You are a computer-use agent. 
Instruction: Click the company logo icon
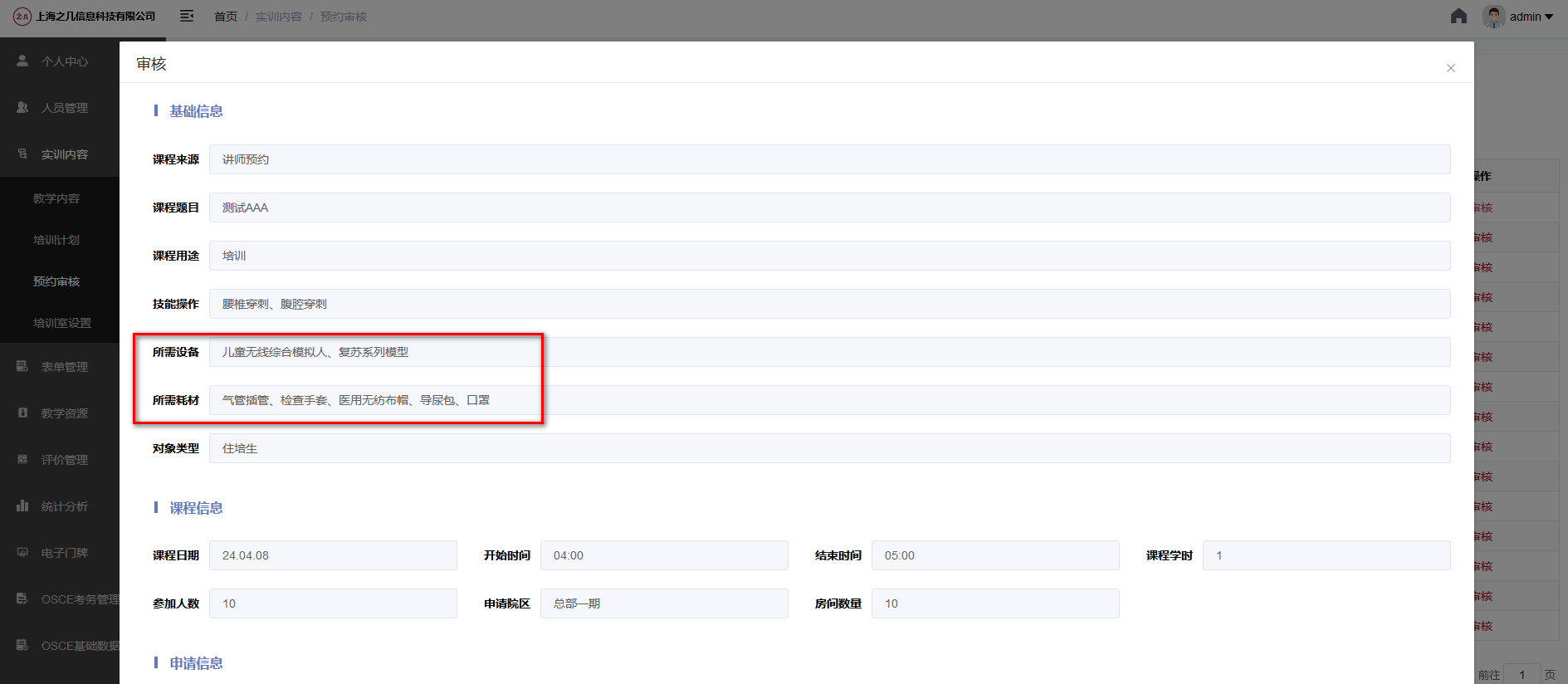click(x=22, y=16)
